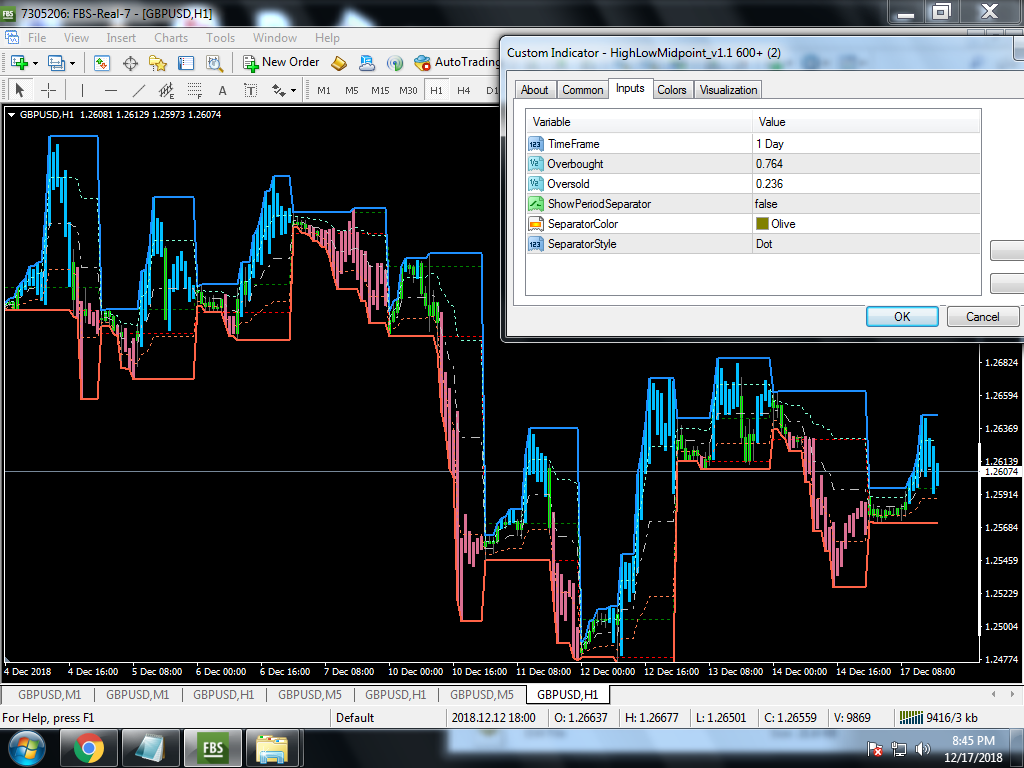Viewport: 1024px width, 768px height.
Task: Open Navigator folder-star icon
Action: coord(158,63)
